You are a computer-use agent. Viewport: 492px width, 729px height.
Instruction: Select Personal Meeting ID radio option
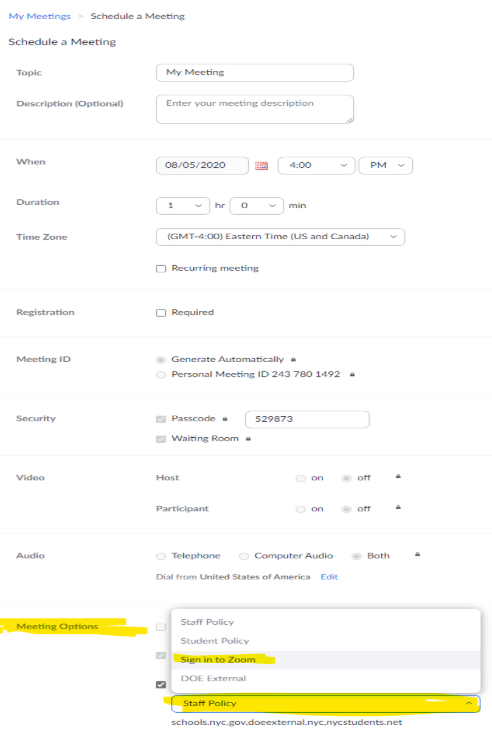[161, 375]
